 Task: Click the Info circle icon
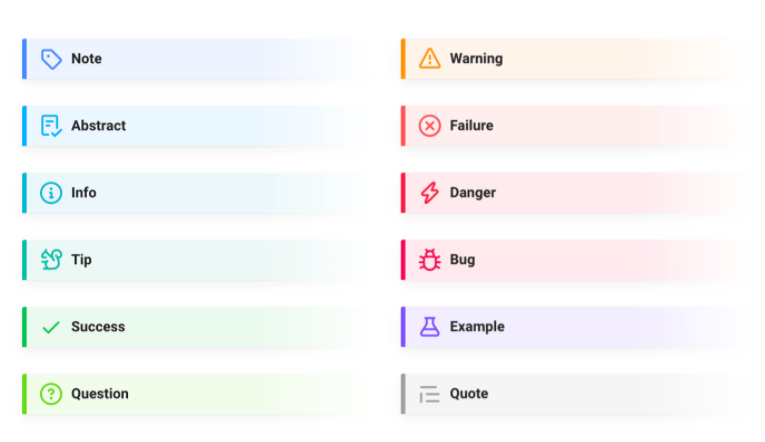[x=51, y=193]
